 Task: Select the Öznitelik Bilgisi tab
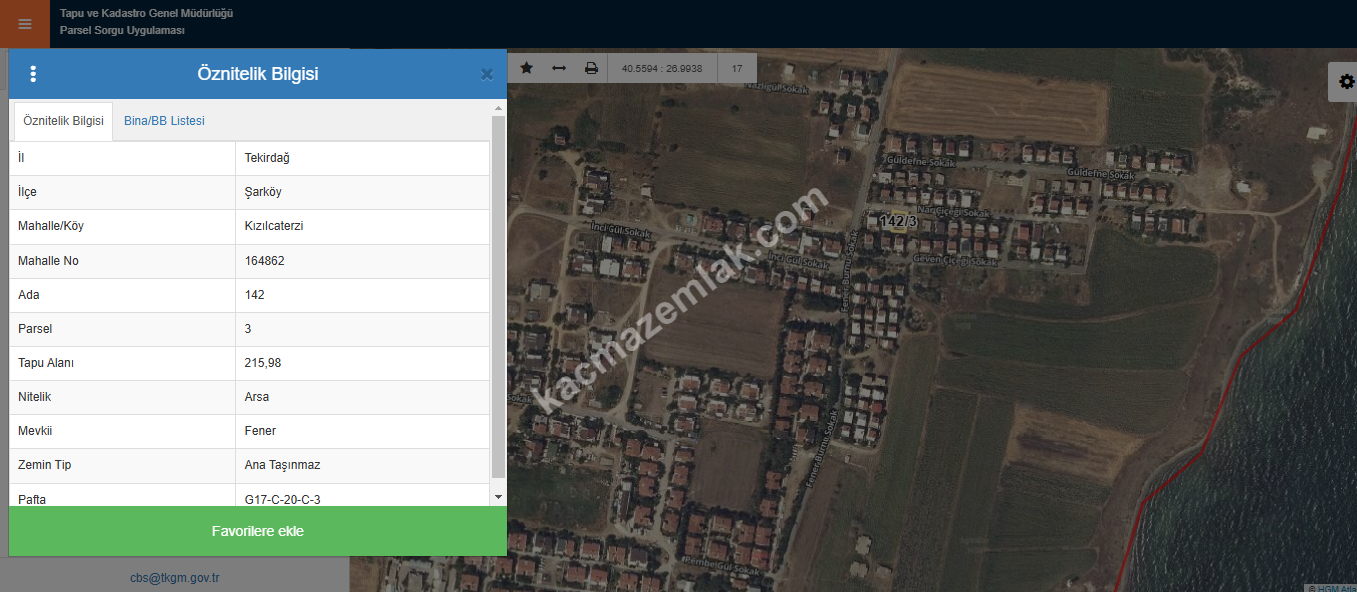pos(63,121)
